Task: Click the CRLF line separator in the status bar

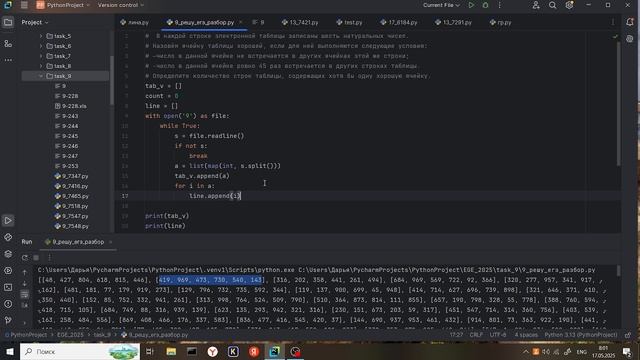Action: point(476,335)
